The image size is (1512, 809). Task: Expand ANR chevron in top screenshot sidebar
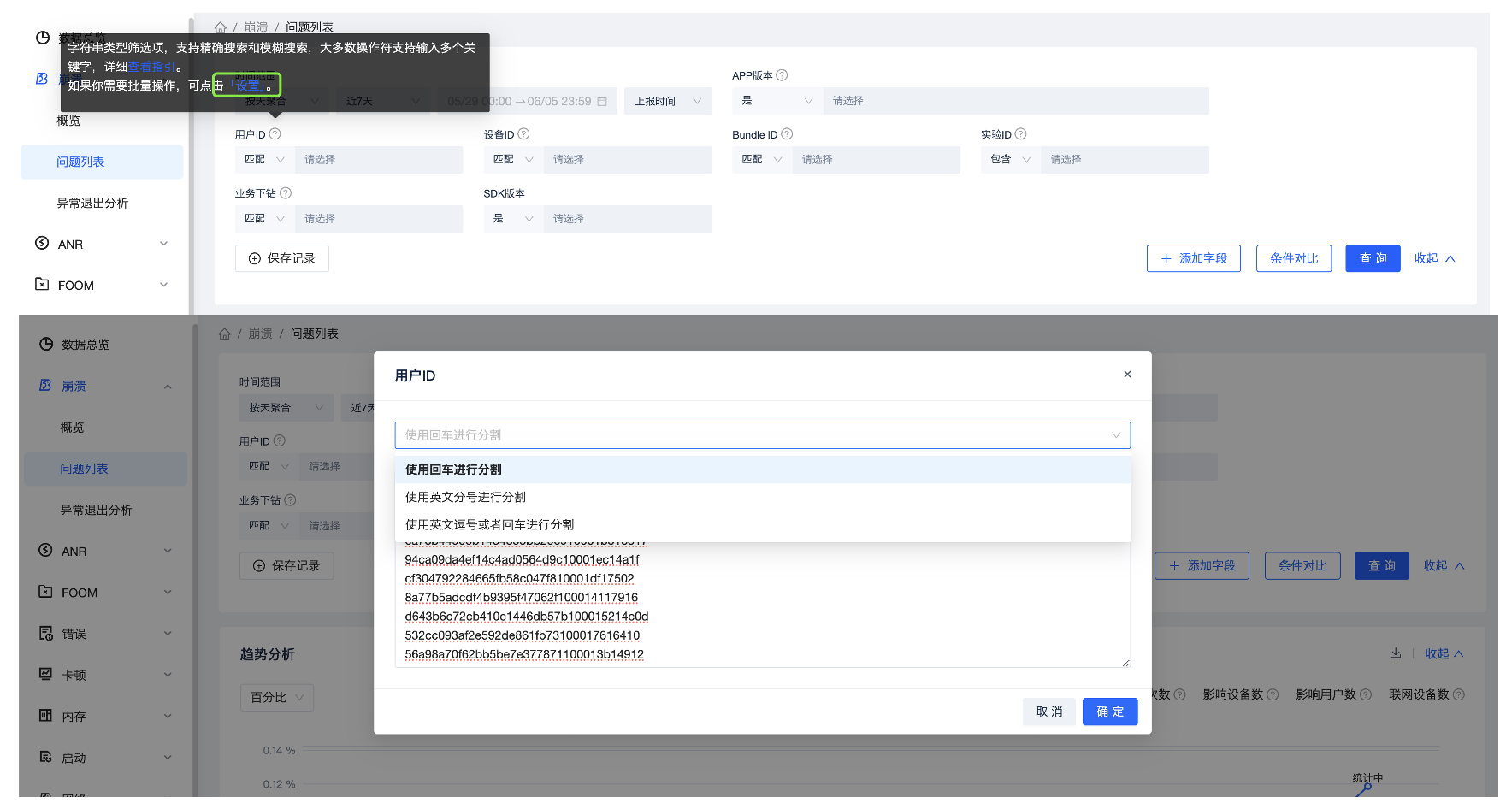(164, 244)
